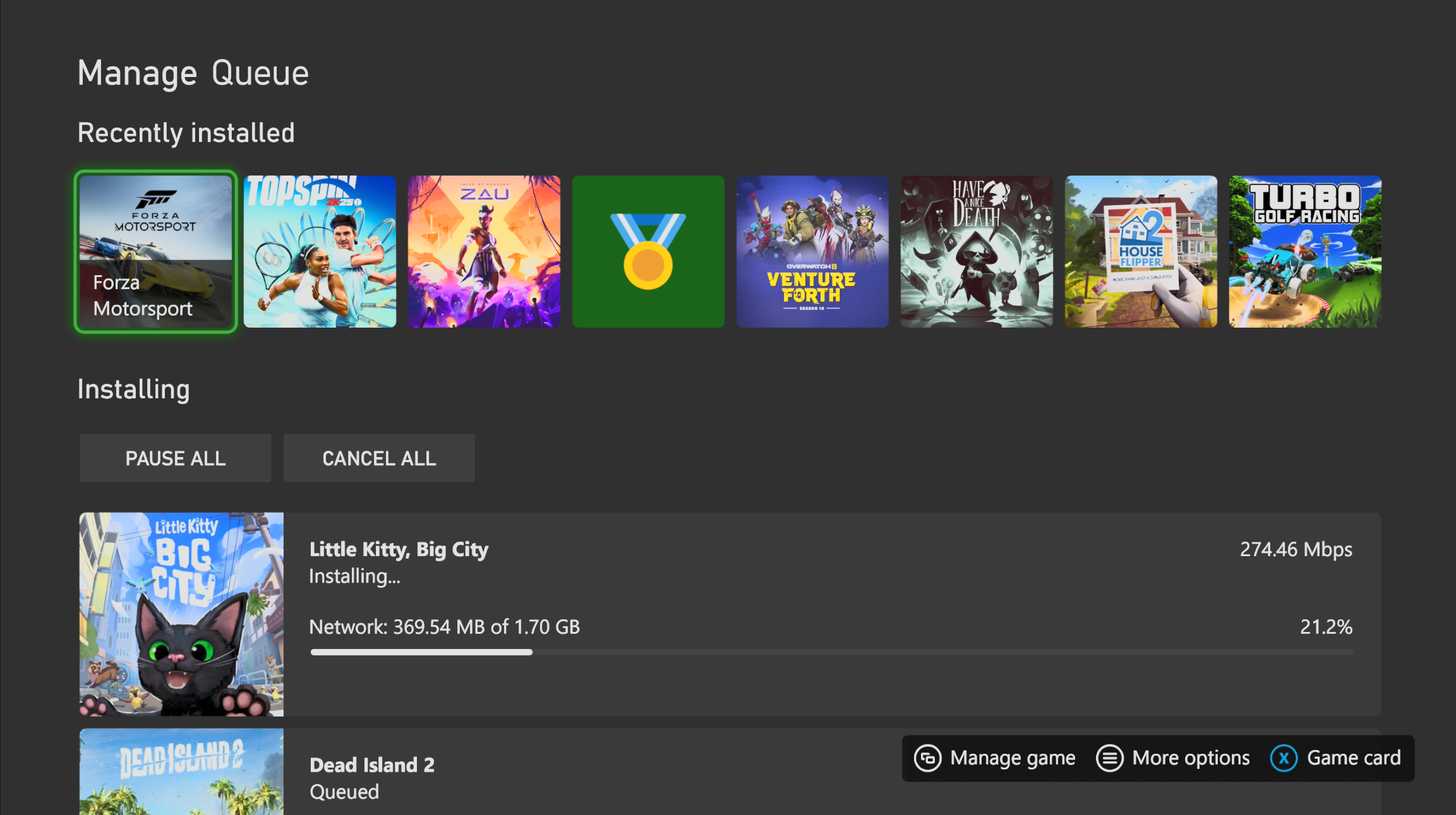Select the Dead Island 2 queued title
The width and height of the screenshot is (1456, 815).
372,765
